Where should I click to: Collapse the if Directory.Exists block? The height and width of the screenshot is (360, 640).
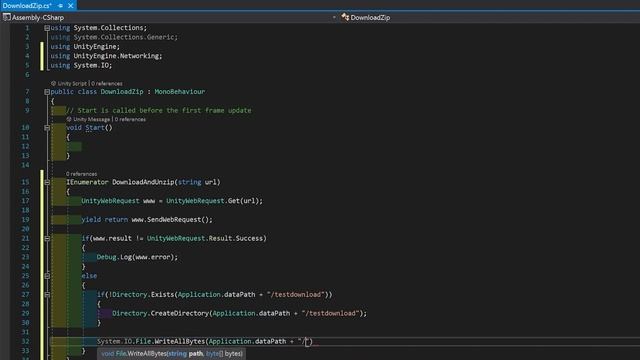pyautogui.click(x=47, y=295)
